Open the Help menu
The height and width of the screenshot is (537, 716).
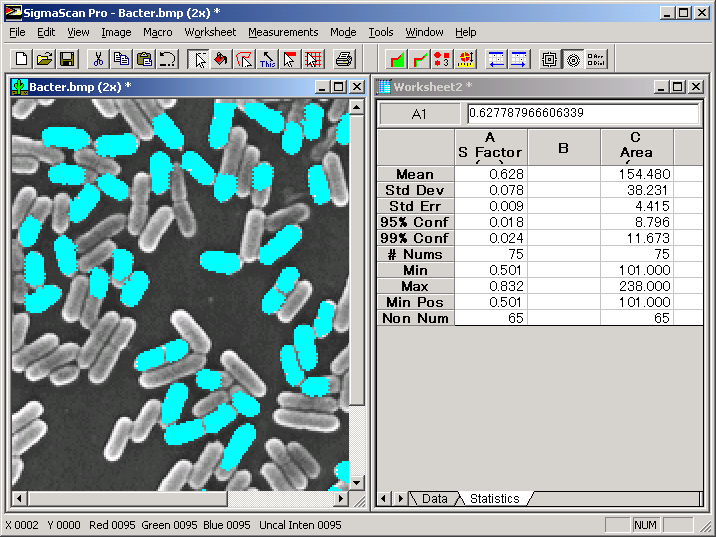[x=466, y=32]
